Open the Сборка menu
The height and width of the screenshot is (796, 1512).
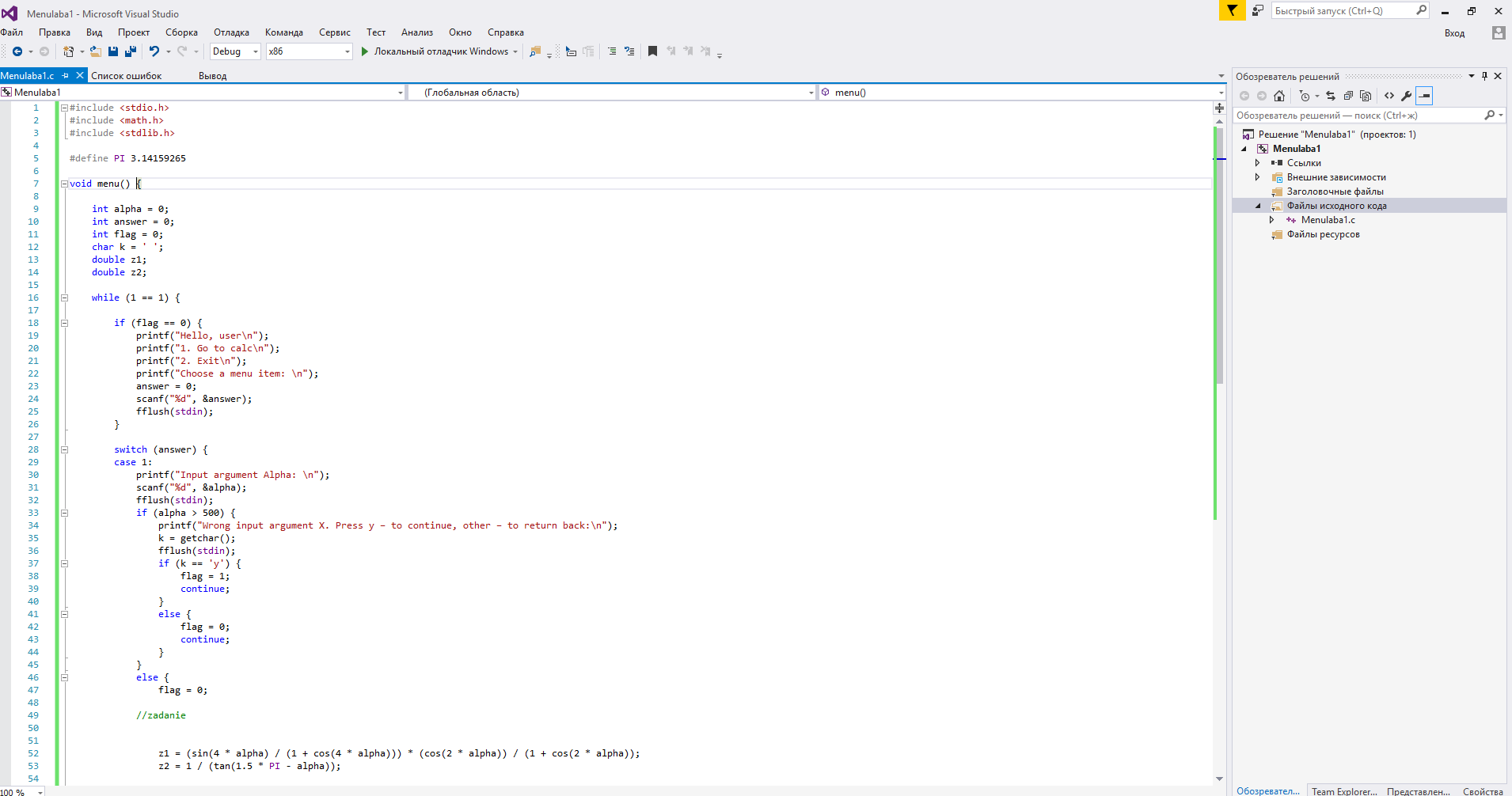(x=181, y=32)
